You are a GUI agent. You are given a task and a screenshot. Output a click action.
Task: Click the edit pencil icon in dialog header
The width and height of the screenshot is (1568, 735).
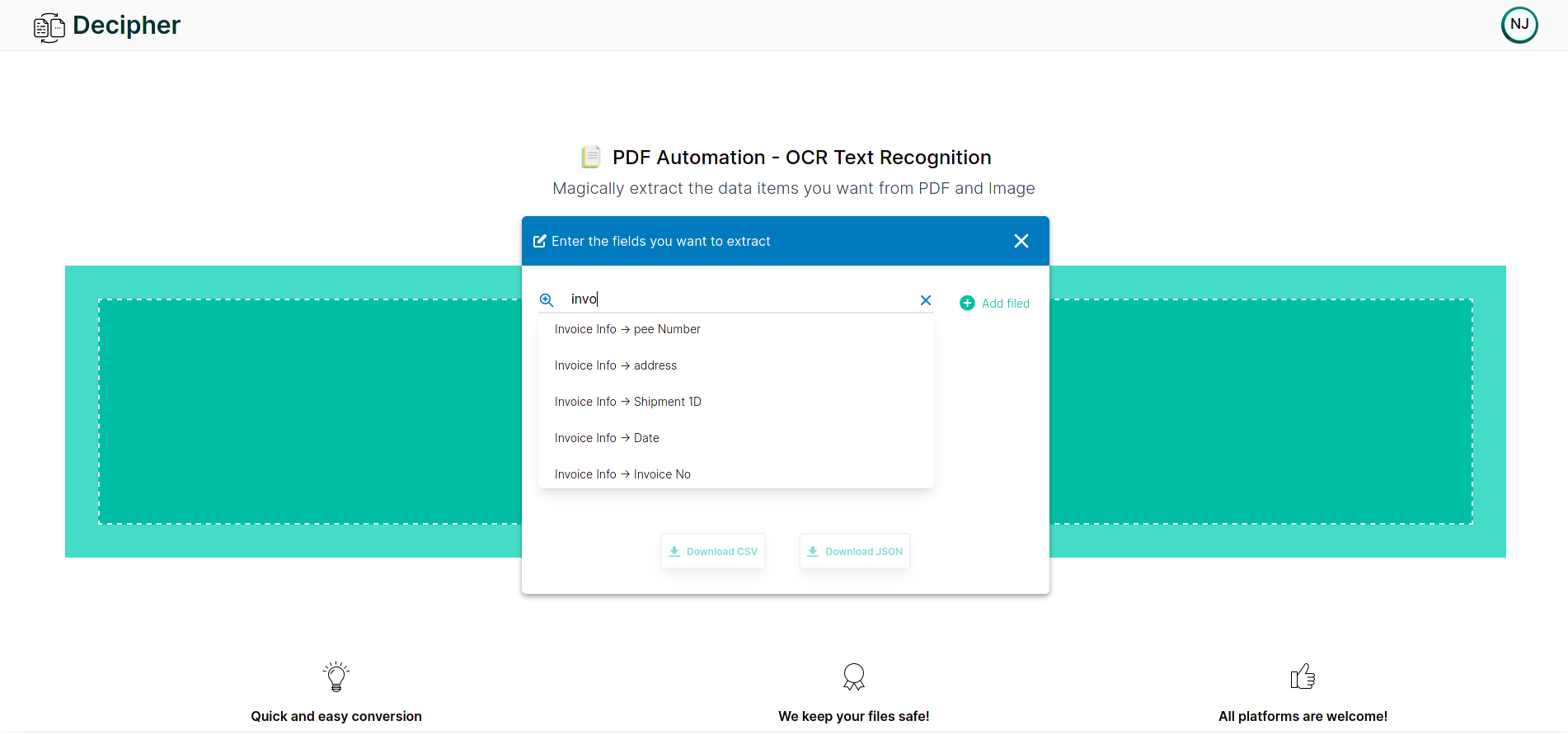pos(540,241)
